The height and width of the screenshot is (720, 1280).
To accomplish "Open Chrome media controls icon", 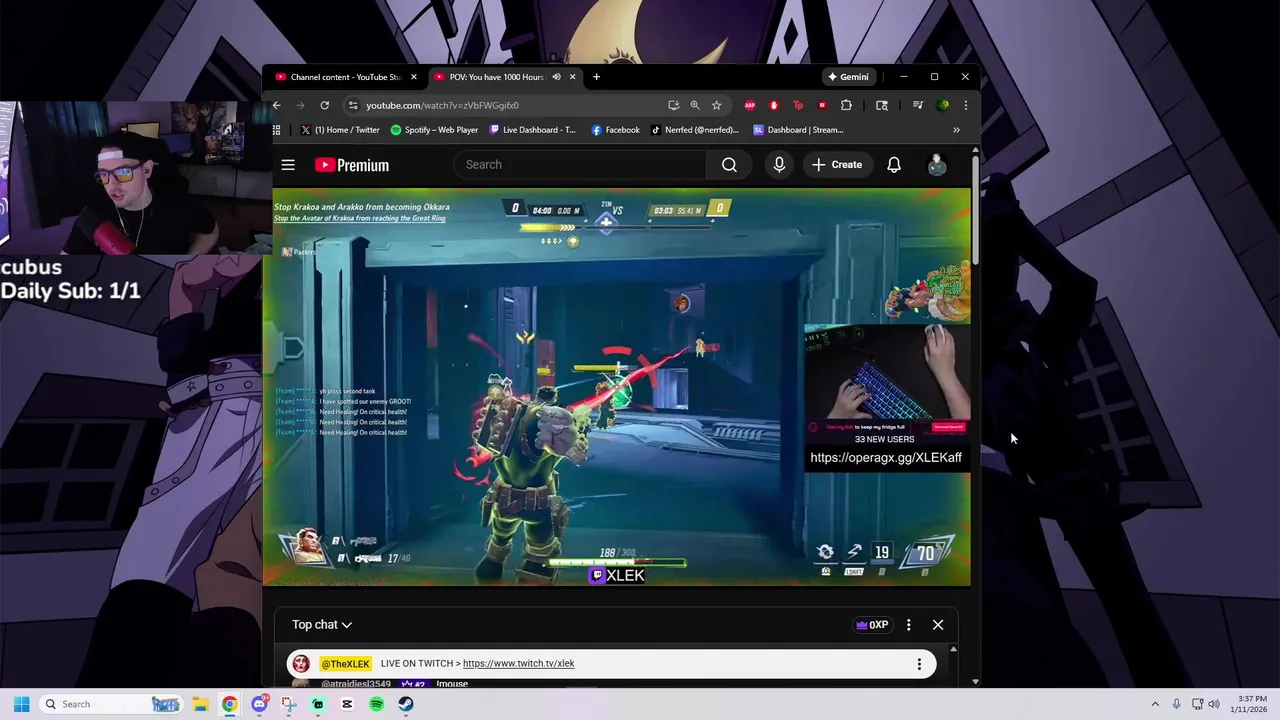I will point(917,105).
